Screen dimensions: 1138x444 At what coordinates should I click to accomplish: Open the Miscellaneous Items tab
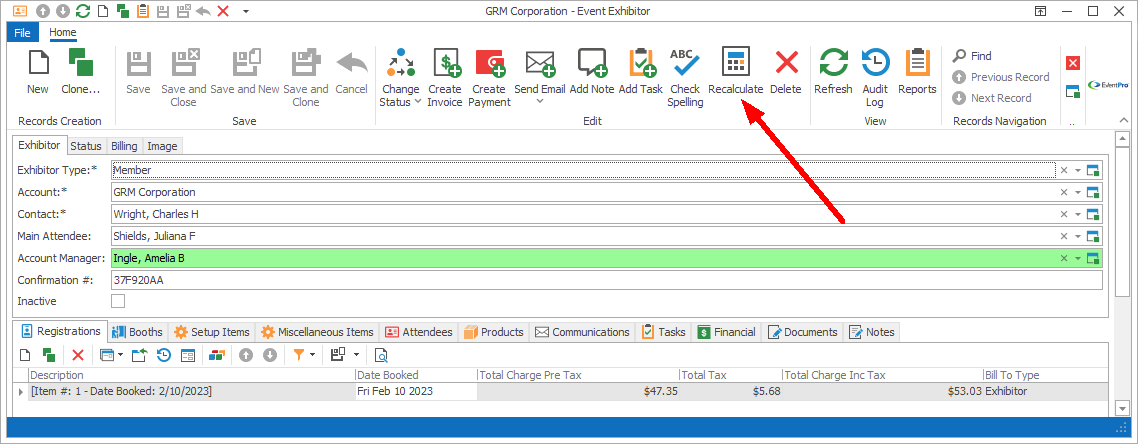coord(318,332)
